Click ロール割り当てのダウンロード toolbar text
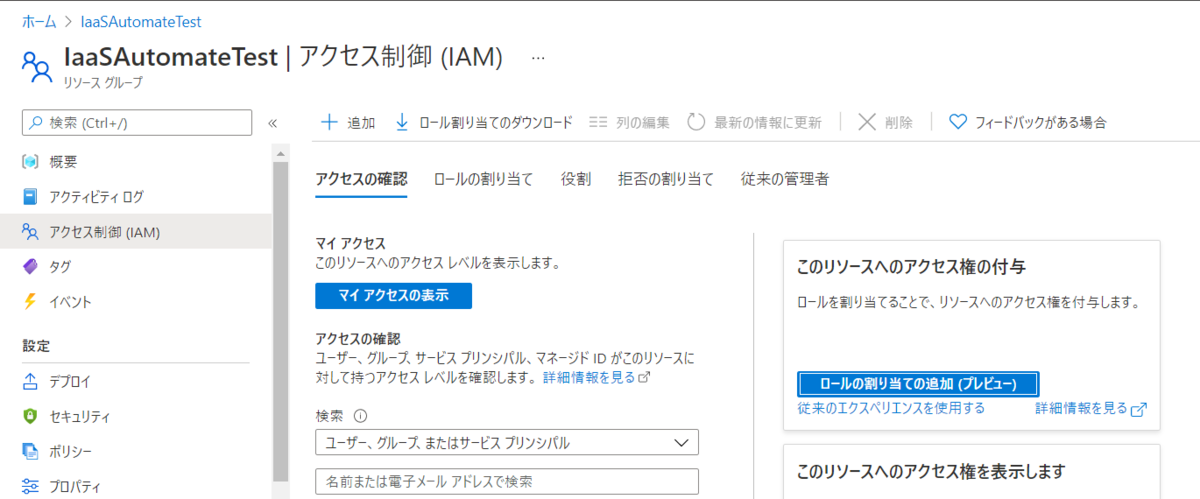The width and height of the screenshot is (1200, 499). coord(496,122)
